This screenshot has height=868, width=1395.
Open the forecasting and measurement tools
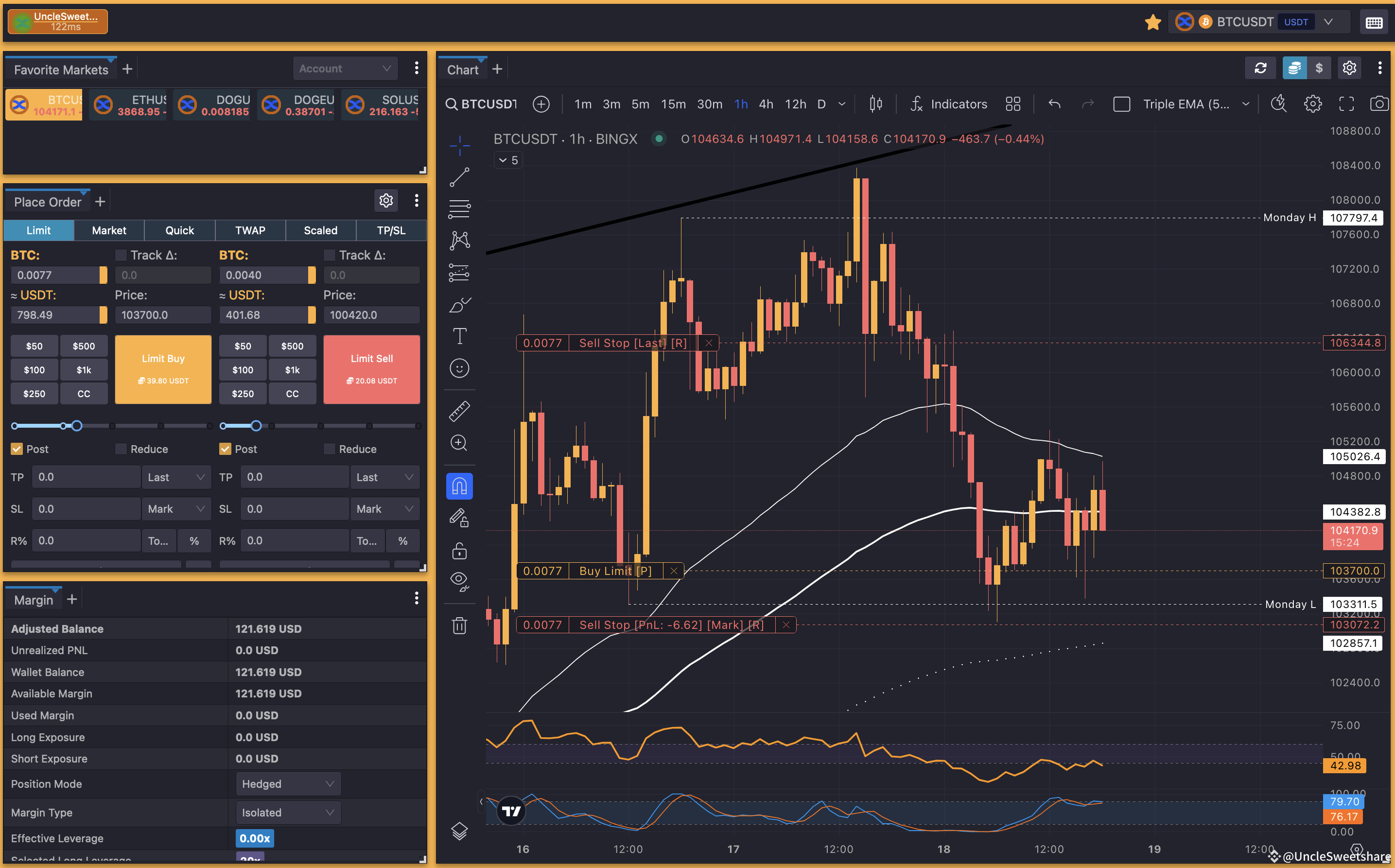459,273
